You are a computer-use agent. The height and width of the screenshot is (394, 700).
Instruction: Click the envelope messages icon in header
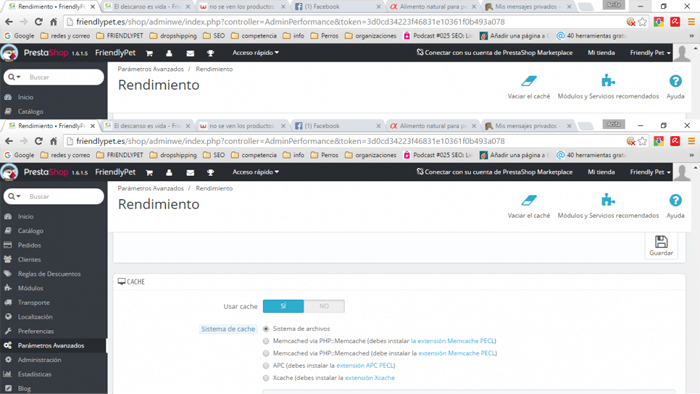tap(190, 172)
